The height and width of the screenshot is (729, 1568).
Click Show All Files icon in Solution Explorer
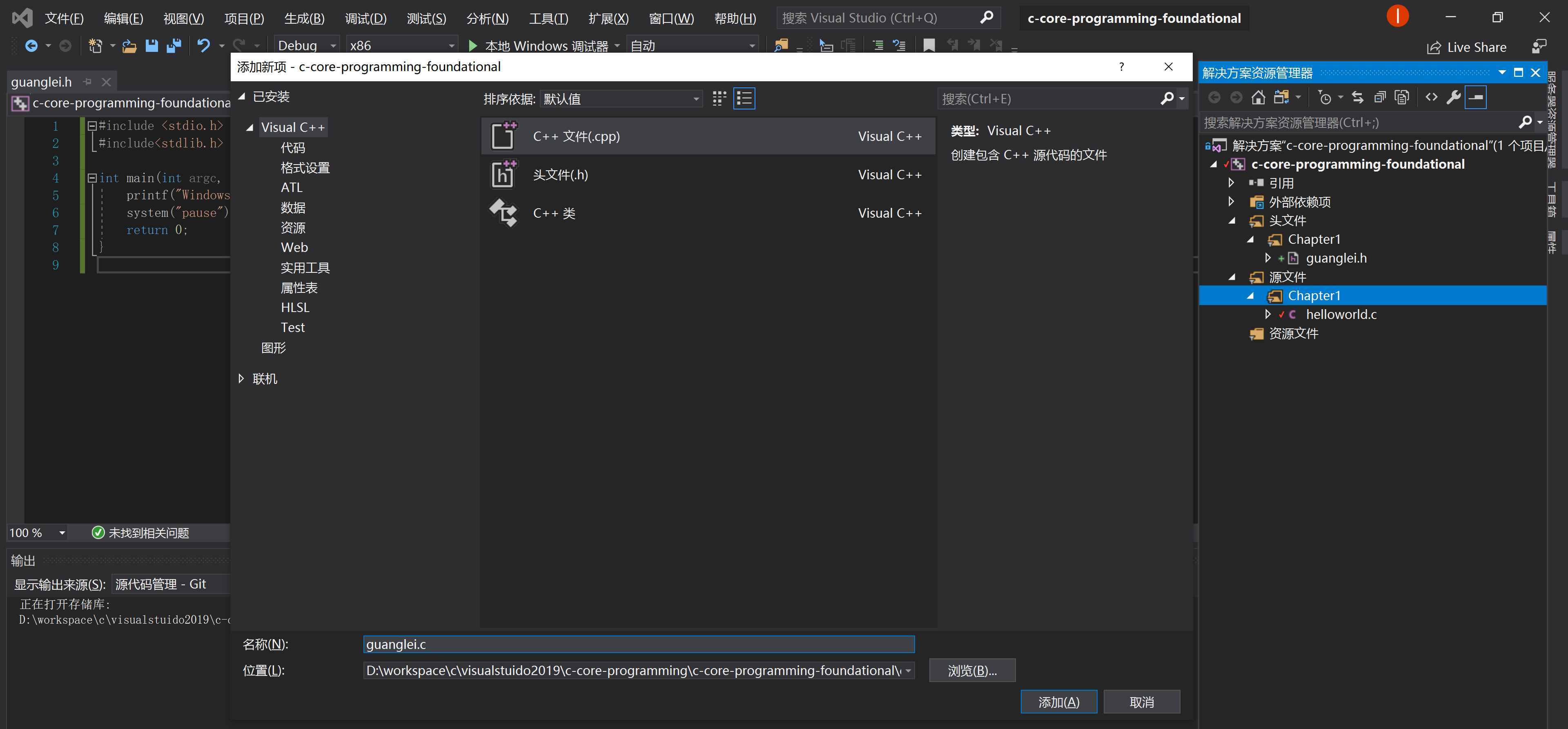1402,98
